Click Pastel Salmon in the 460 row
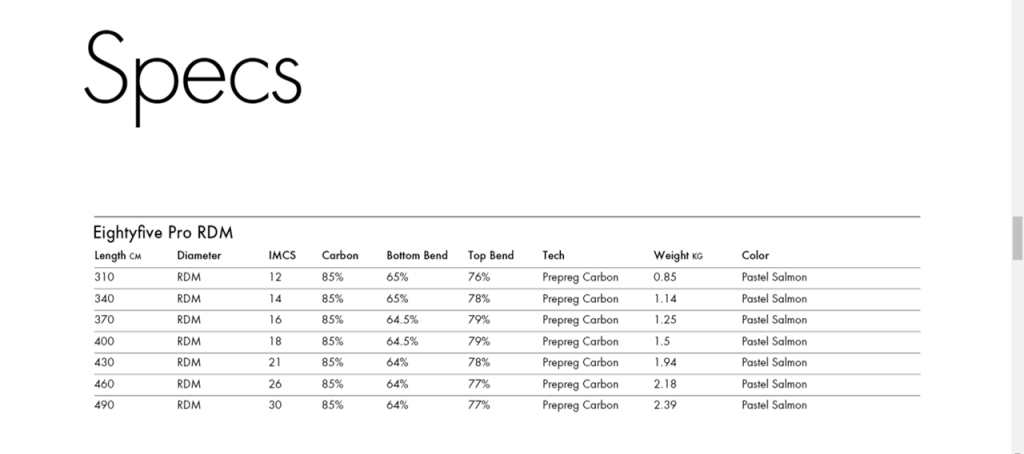 pos(774,384)
